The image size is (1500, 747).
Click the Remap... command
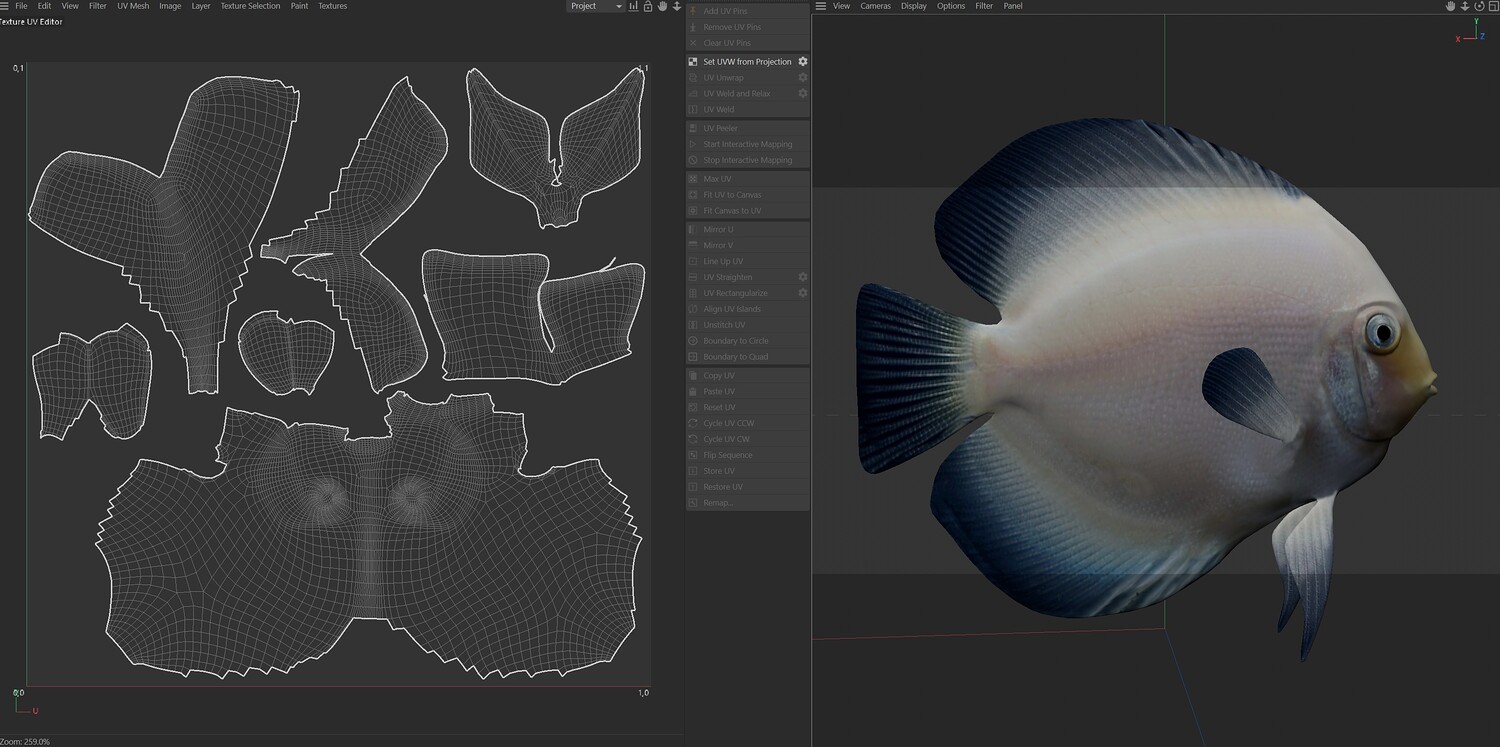click(x=748, y=503)
